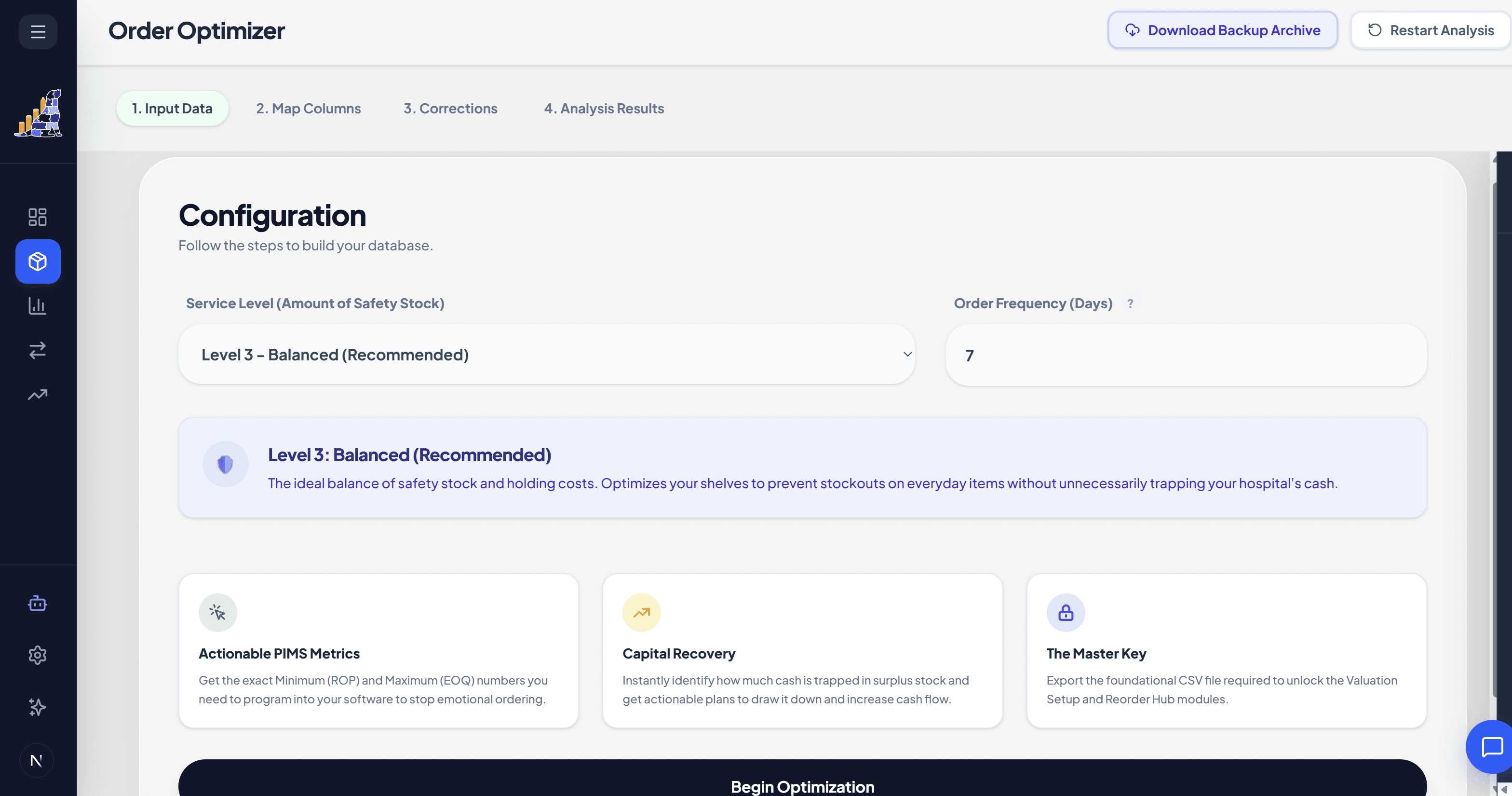Click The Master Key card title
The width and height of the screenshot is (1512, 796).
[x=1096, y=654]
